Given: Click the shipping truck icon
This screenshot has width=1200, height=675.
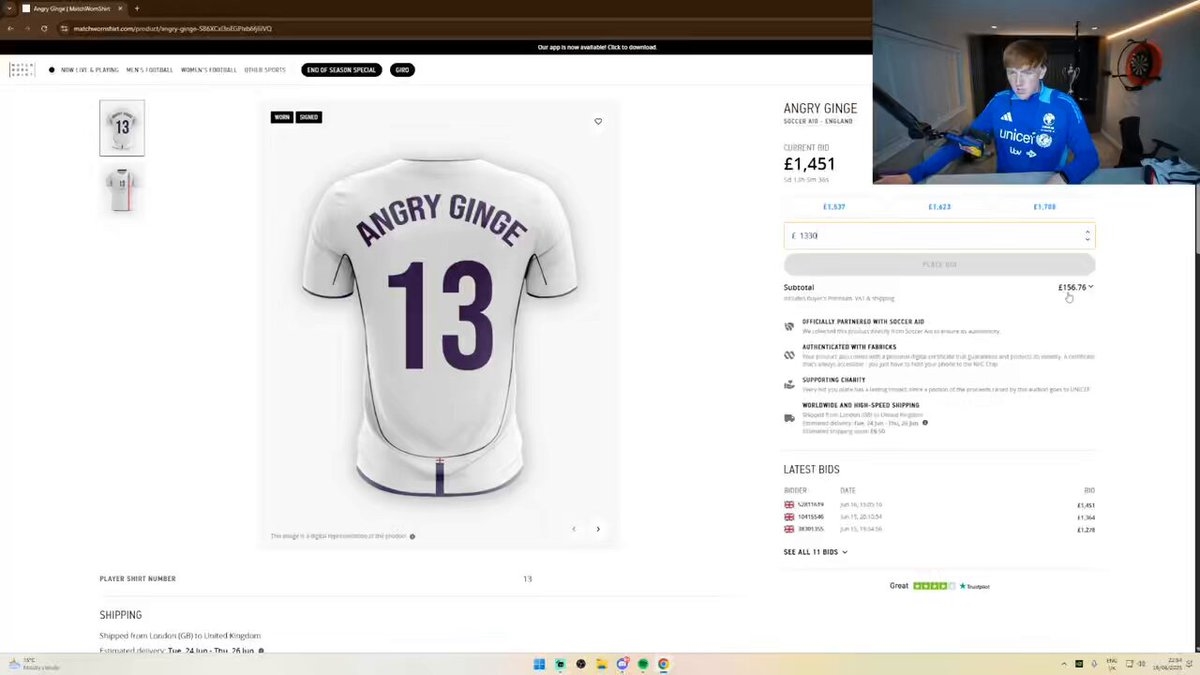Looking at the screenshot, I should click(789, 418).
